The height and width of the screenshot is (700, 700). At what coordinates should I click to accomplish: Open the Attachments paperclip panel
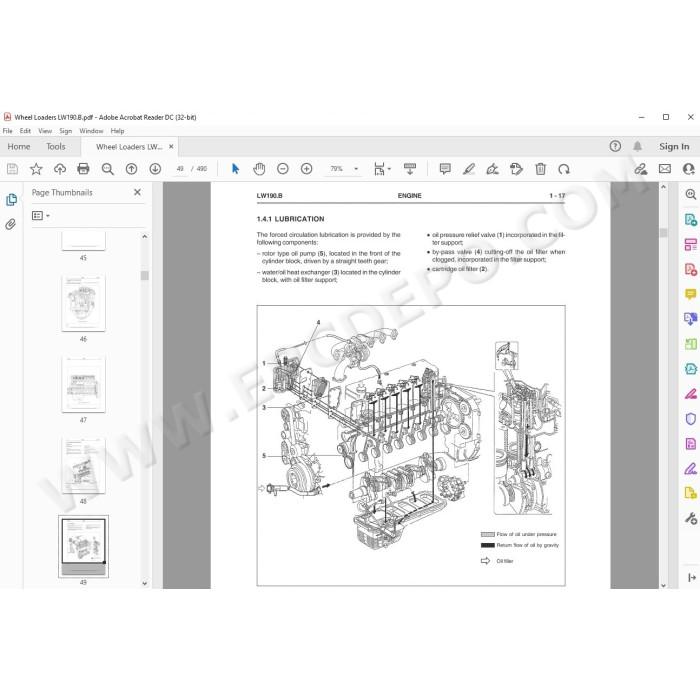pyautogui.click(x=11, y=224)
